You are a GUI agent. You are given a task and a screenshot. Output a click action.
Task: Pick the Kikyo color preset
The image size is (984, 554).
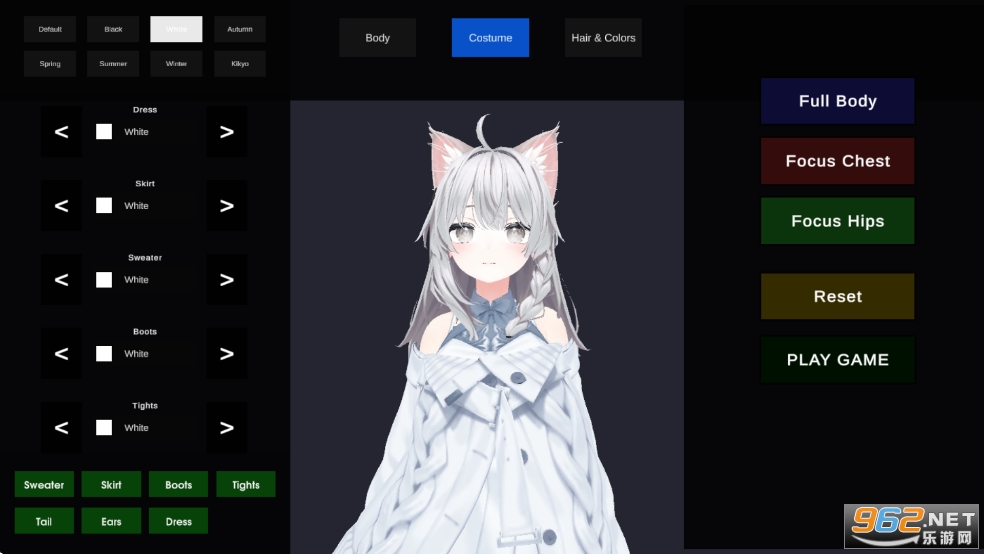point(240,64)
